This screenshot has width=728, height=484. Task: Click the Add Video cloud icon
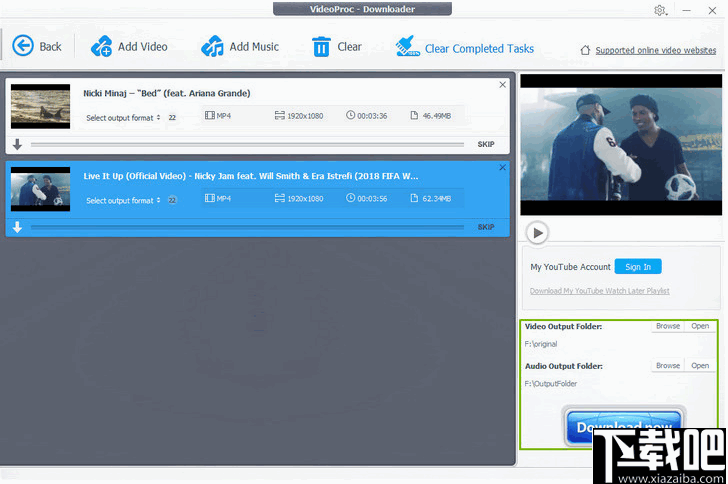(101, 46)
